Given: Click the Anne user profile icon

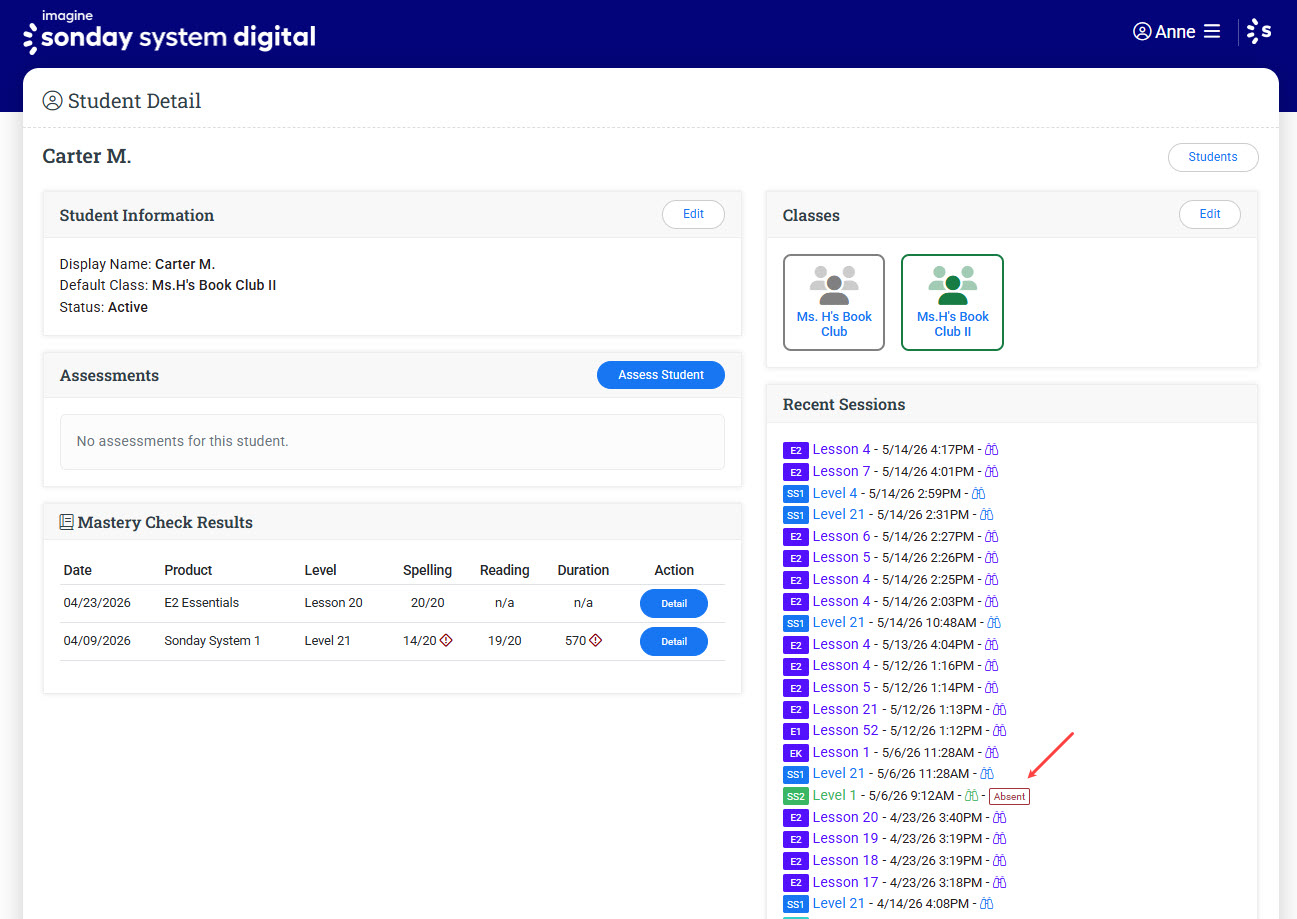Looking at the screenshot, I should 1142,32.
